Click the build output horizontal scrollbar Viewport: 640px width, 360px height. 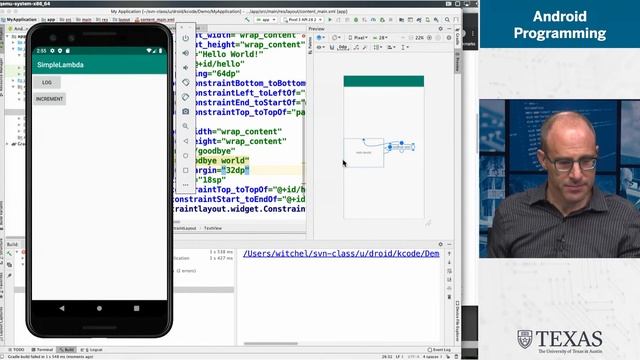271,343
